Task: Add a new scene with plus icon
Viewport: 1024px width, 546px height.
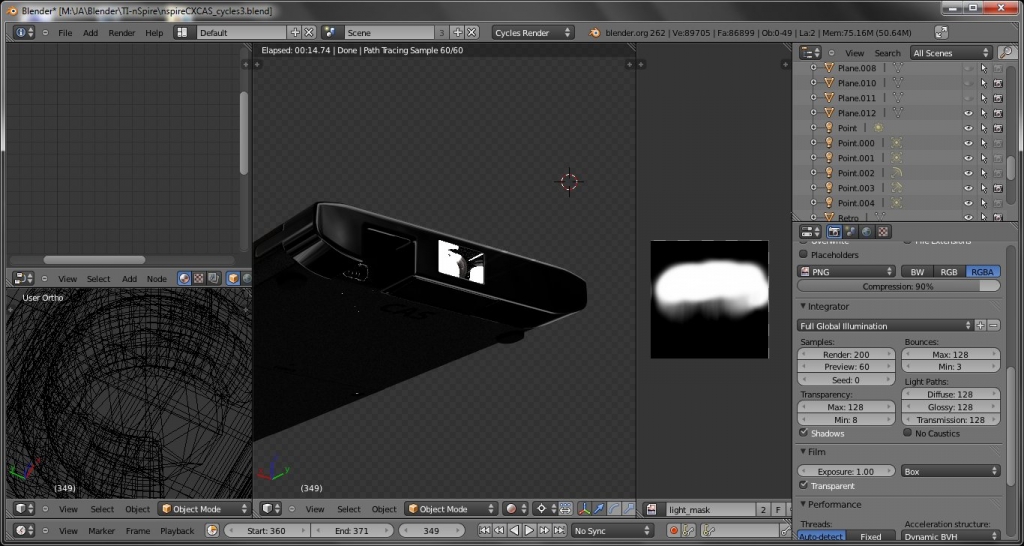Action: point(458,32)
